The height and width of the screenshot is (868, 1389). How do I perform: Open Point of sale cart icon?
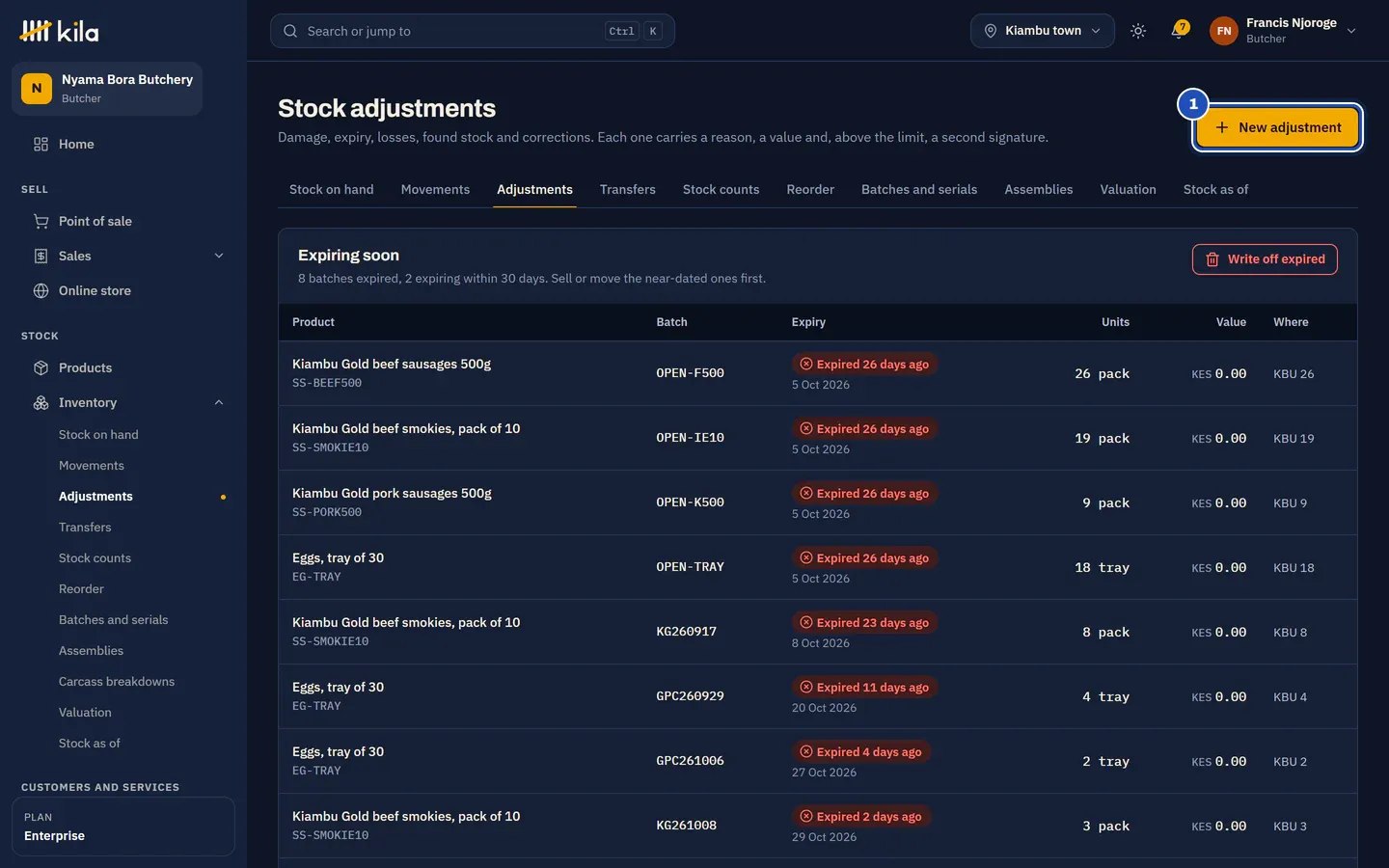point(41,221)
